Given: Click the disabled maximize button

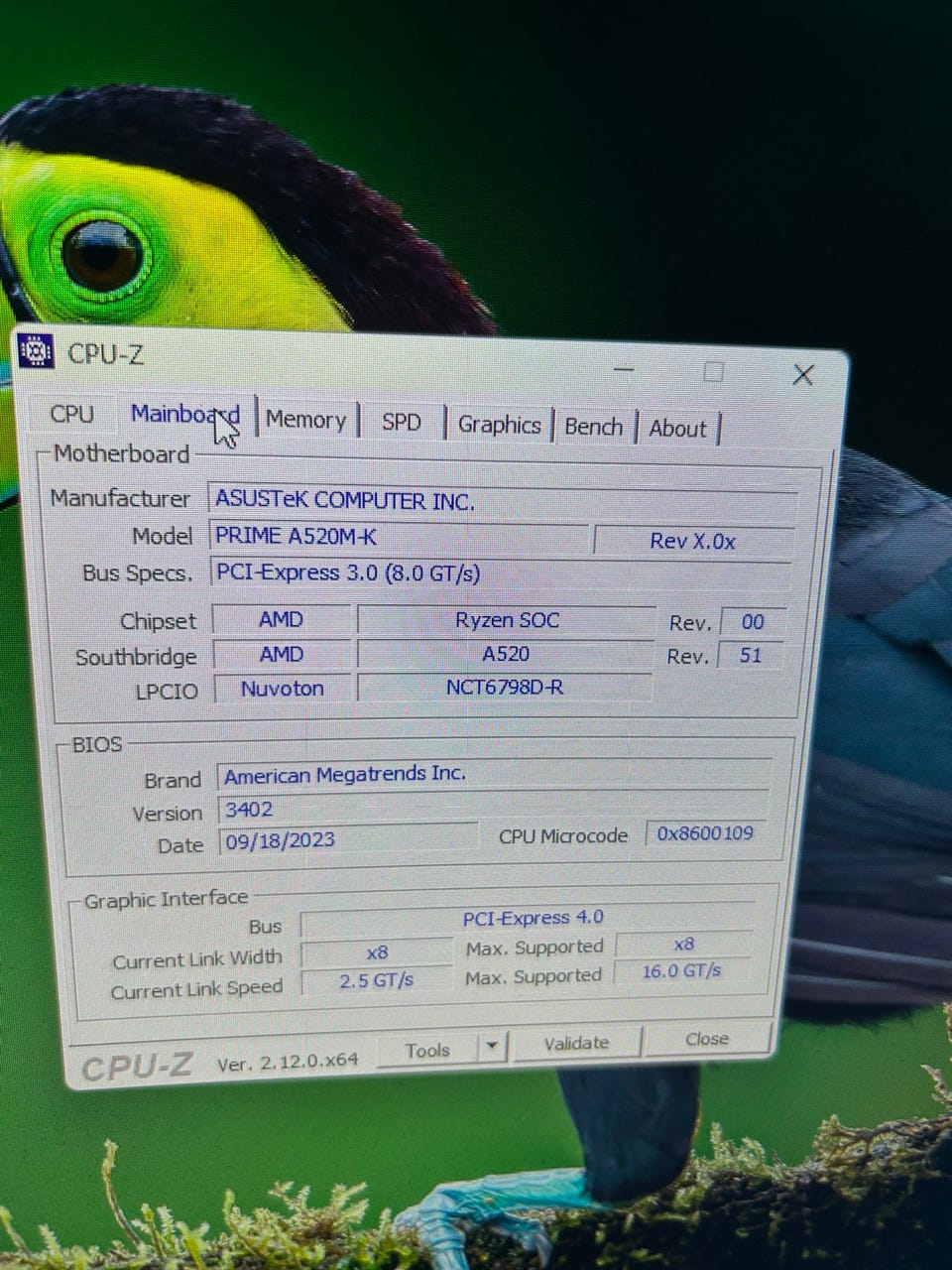Looking at the screenshot, I should pos(713,372).
